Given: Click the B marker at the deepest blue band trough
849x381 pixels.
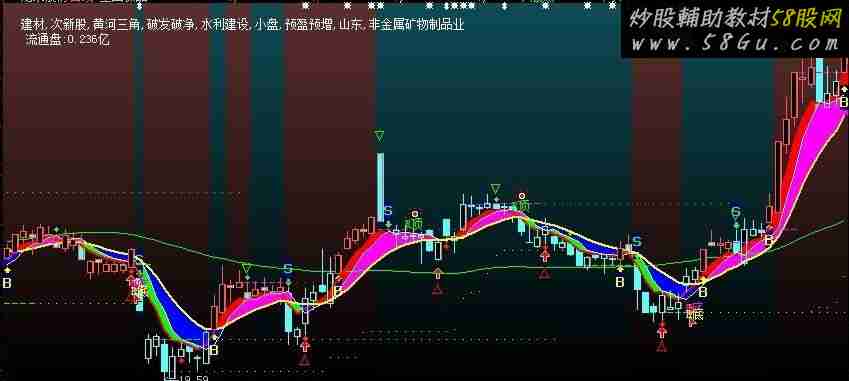Looking at the screenshot, I should [214, 350].
